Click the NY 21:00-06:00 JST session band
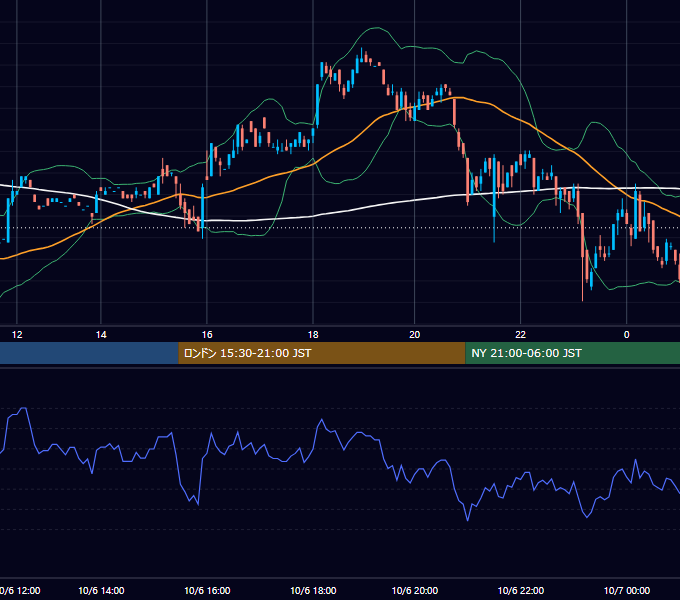This screenshot has height=600, width=680. pos(572,353)
